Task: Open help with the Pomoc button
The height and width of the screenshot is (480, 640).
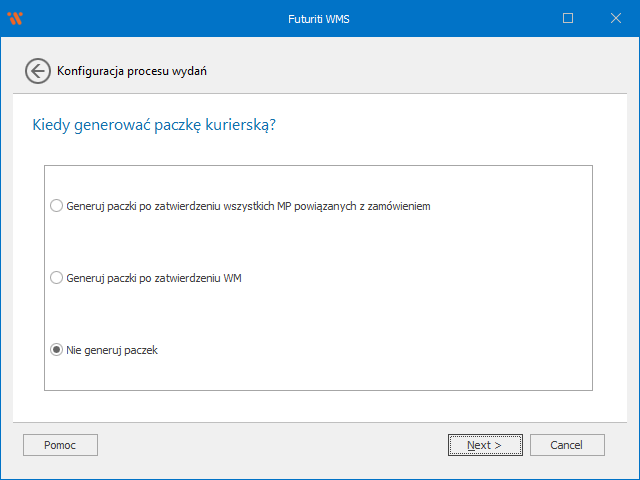Action: pos(60,445)
